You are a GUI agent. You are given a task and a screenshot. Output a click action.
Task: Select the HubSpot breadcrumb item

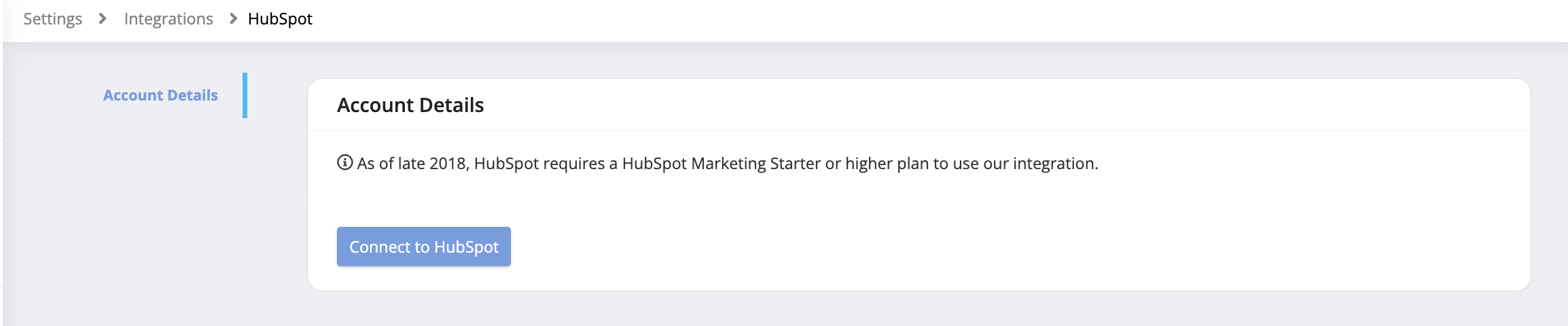pos(280,19)
